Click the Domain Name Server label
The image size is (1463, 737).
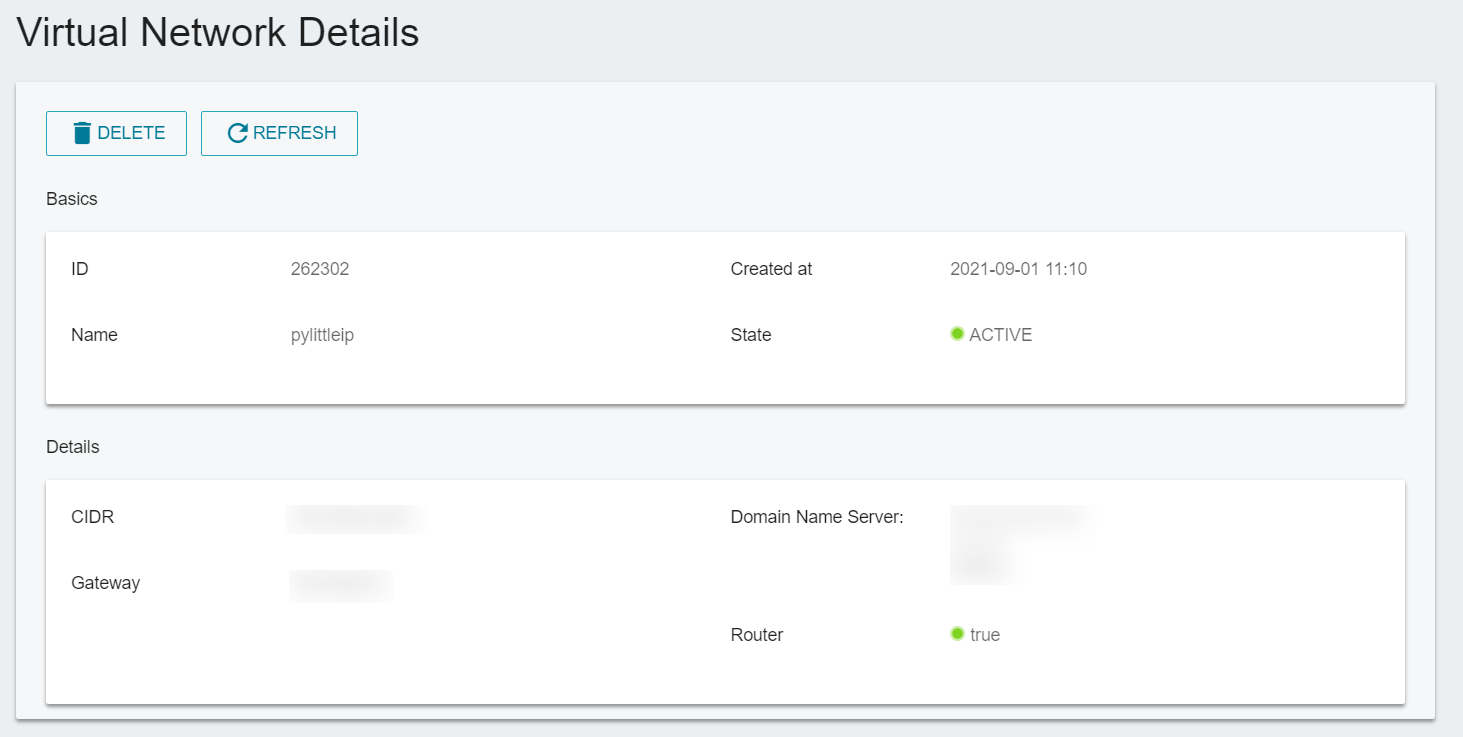coord(817,517)
